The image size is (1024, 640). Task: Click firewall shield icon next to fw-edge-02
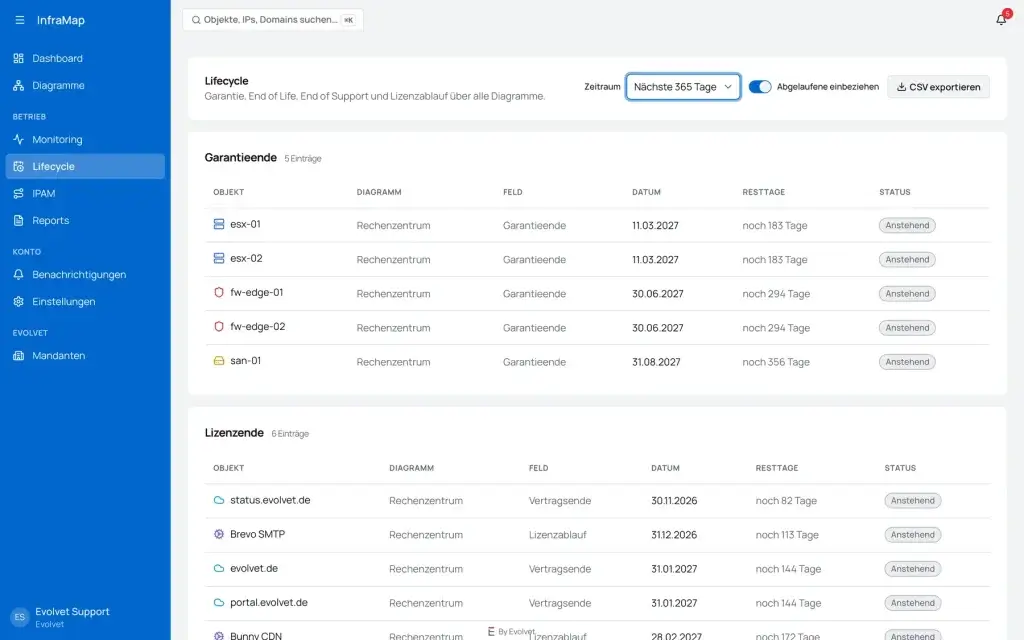[219, 327]
